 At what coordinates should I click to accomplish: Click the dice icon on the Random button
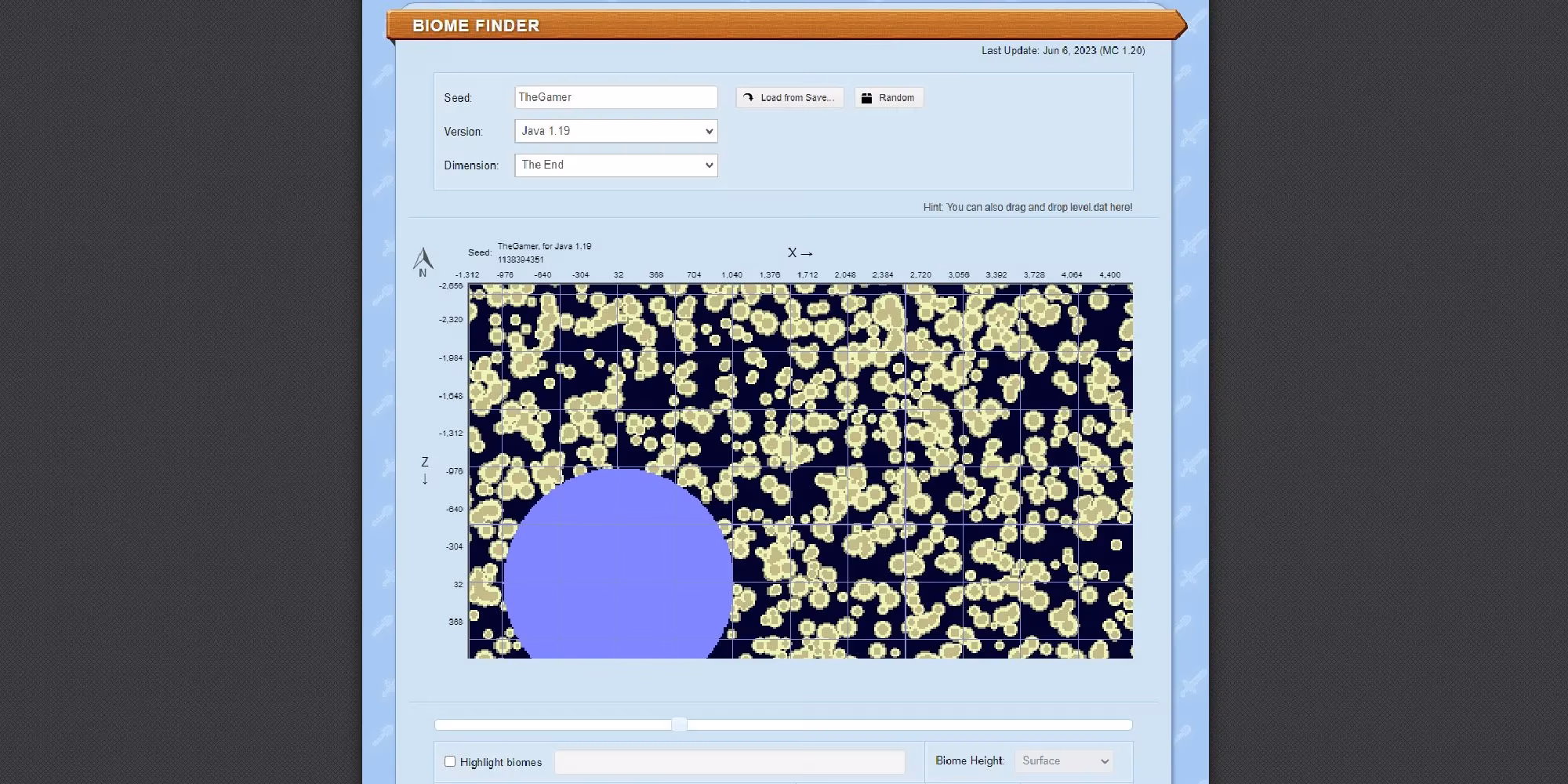click(866, 98)
